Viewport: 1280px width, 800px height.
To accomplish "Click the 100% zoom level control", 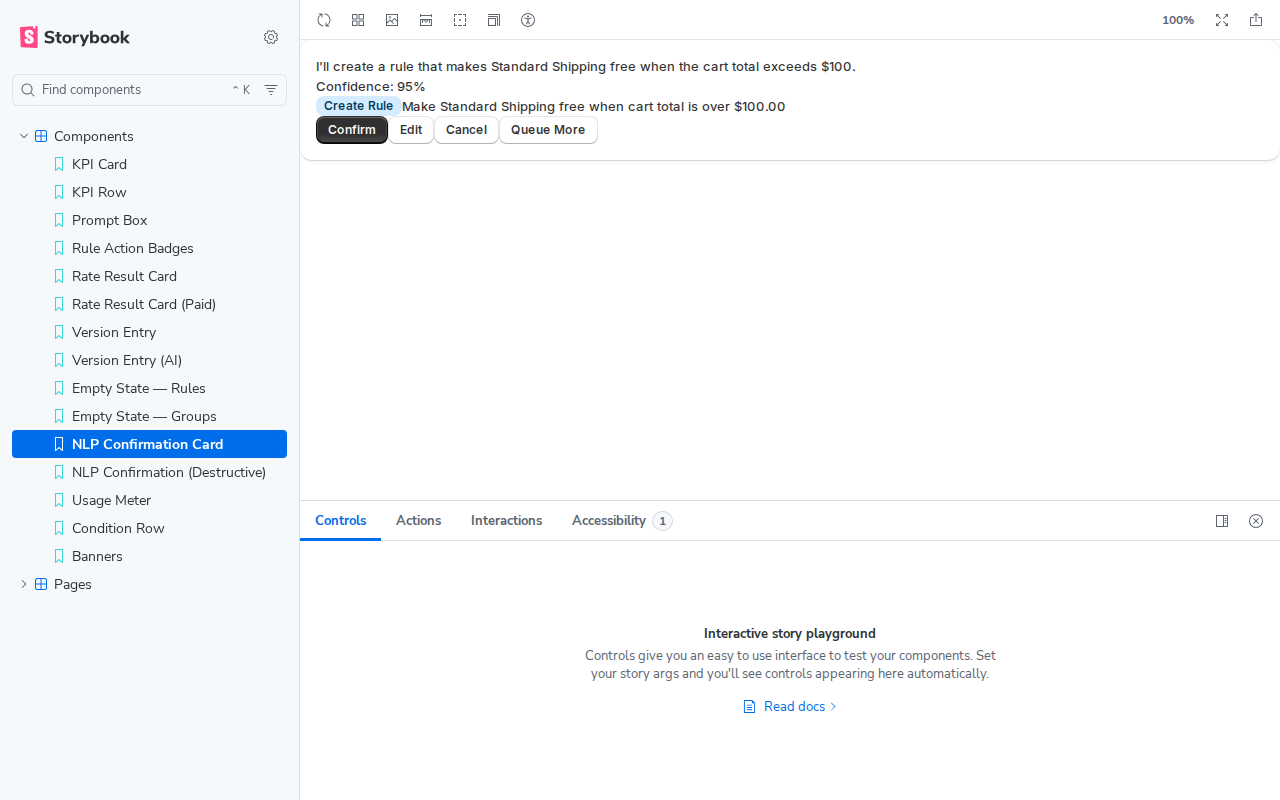I will [x=1177, y=20].
